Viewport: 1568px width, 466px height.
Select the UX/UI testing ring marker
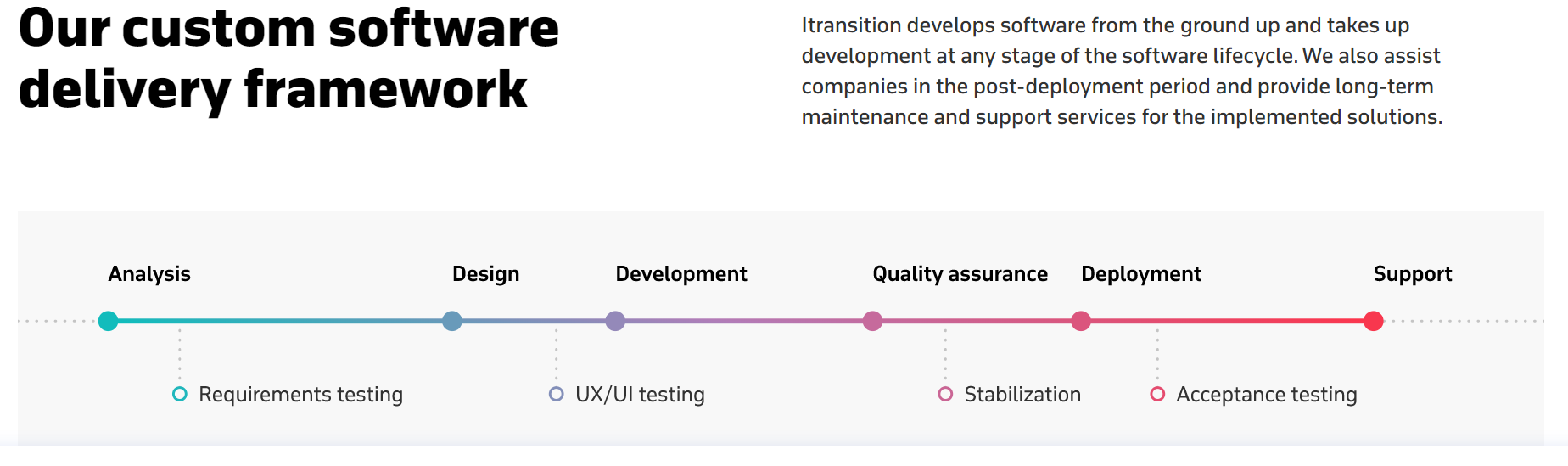(x=557, y=394)
